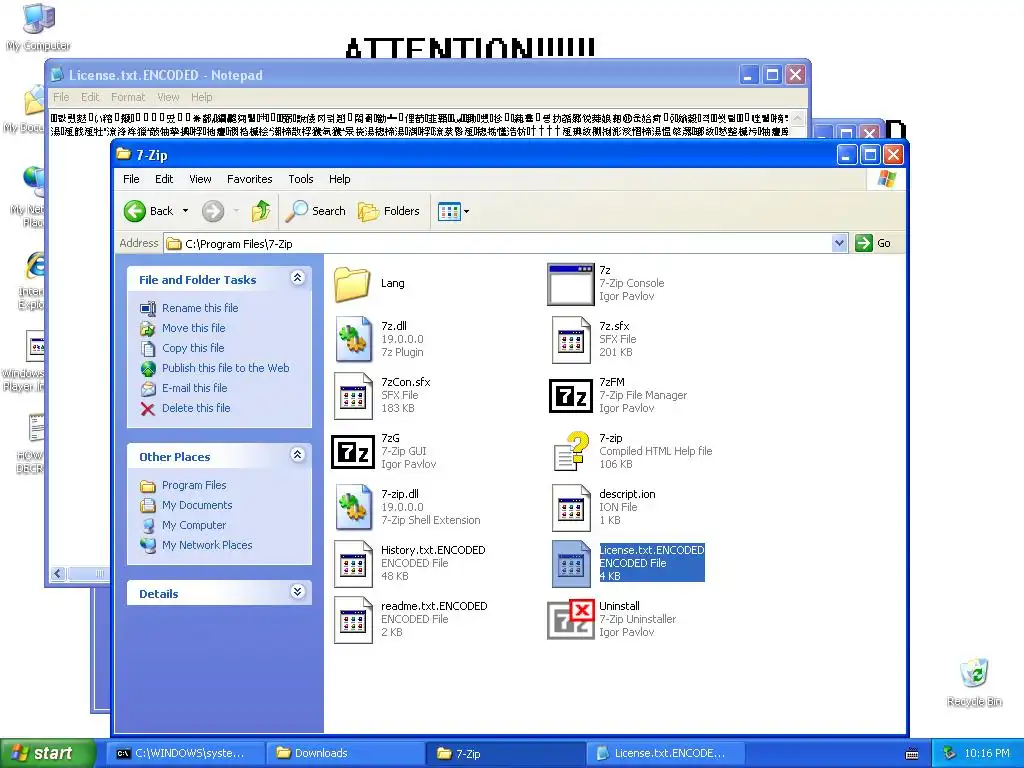Image resolution: width=1024 pixels, height=768 pixels.
Task: Select the 7z.dll plugin file icon
Action: [x=353, y=339]
